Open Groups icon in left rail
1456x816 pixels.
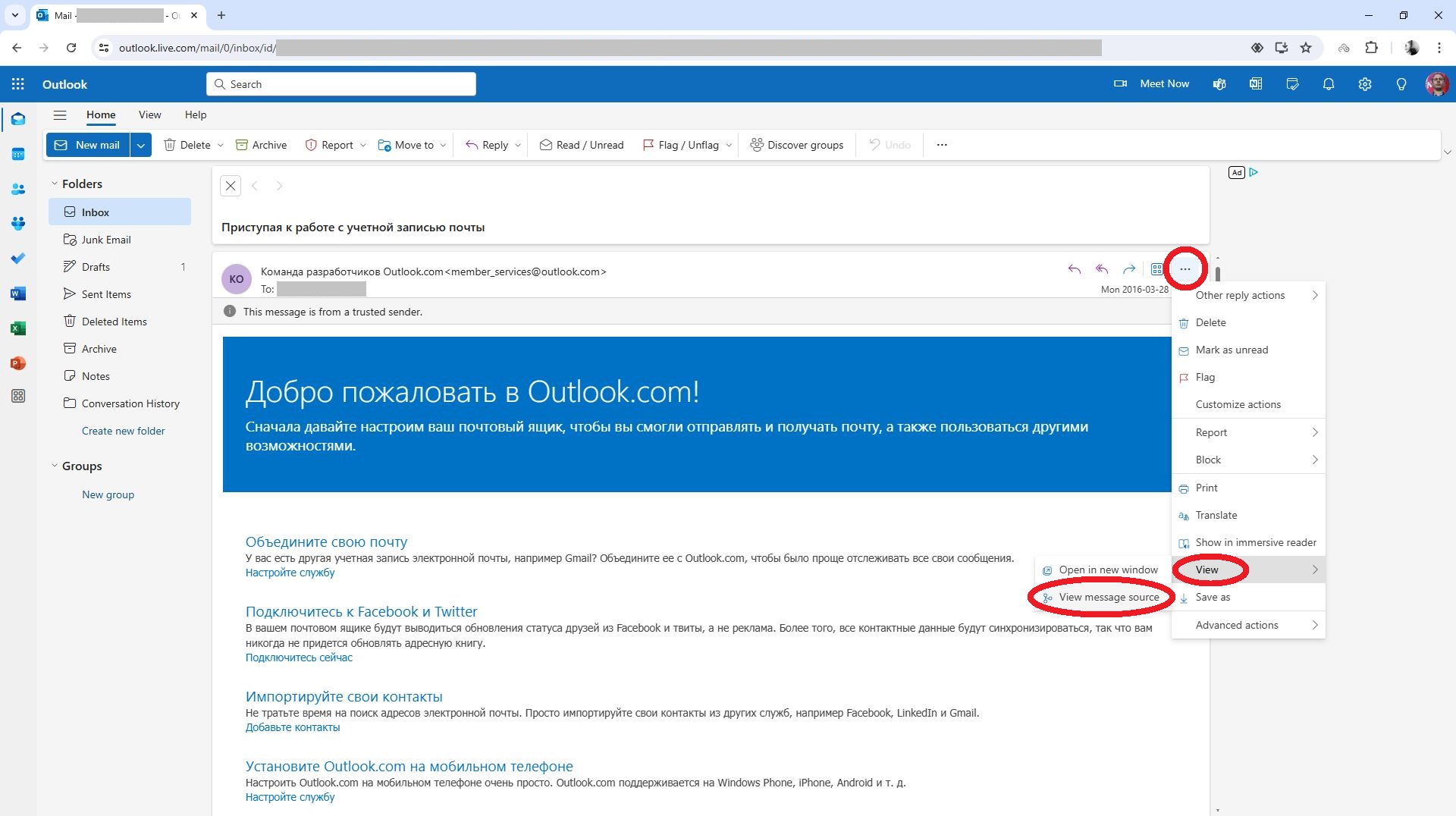pos(18,224)
